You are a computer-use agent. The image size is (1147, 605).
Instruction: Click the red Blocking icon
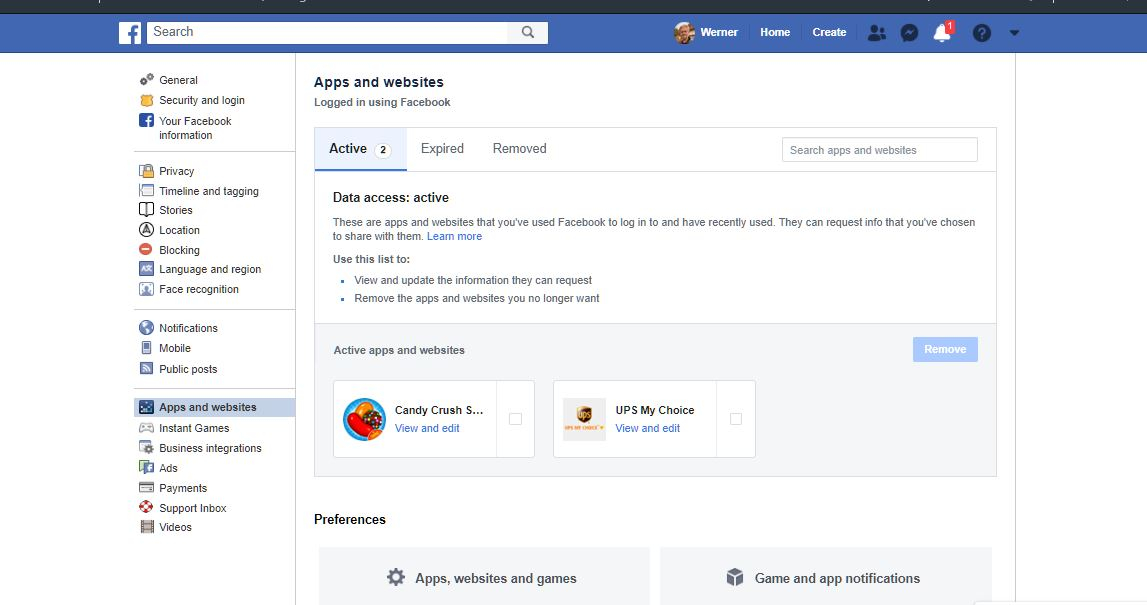(x=146, y=249)
